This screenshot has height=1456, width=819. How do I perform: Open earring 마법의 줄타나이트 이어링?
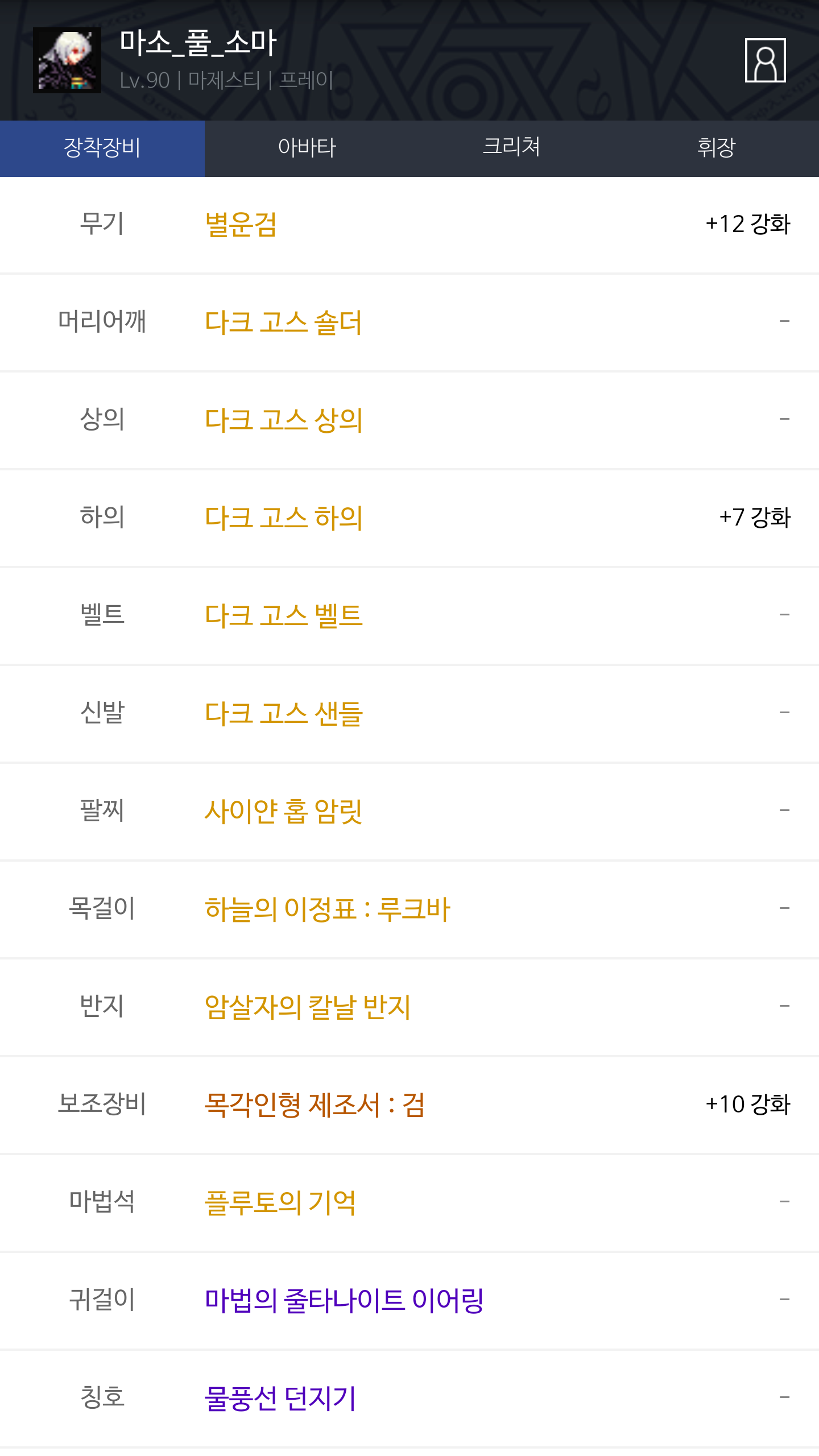344,1300
